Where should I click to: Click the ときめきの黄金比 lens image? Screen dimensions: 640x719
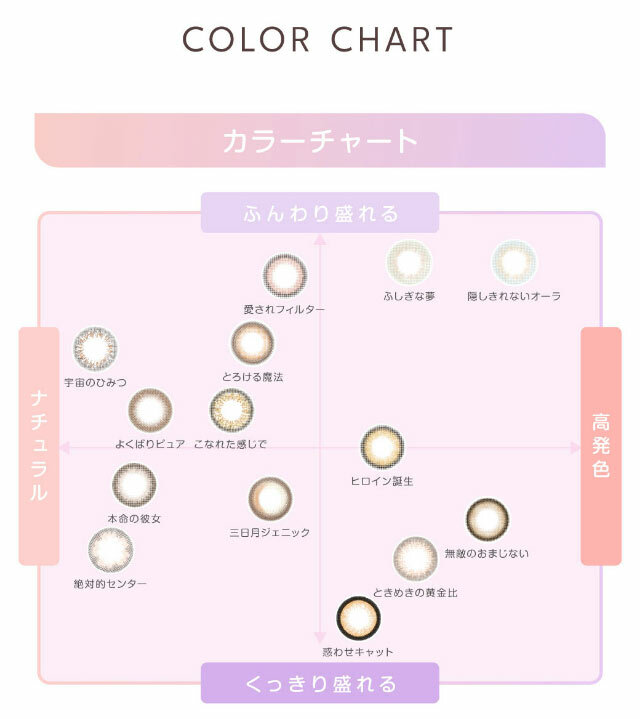[415, 558]
